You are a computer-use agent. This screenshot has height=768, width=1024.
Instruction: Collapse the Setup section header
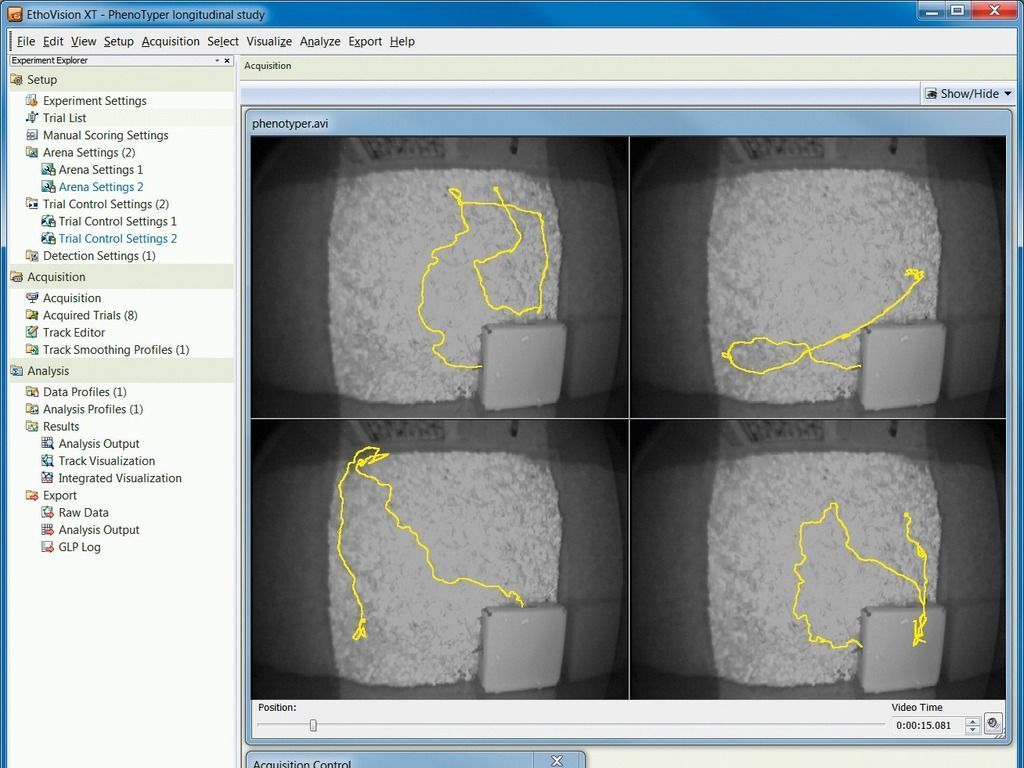pyautogui.click(x=122, y=80)
